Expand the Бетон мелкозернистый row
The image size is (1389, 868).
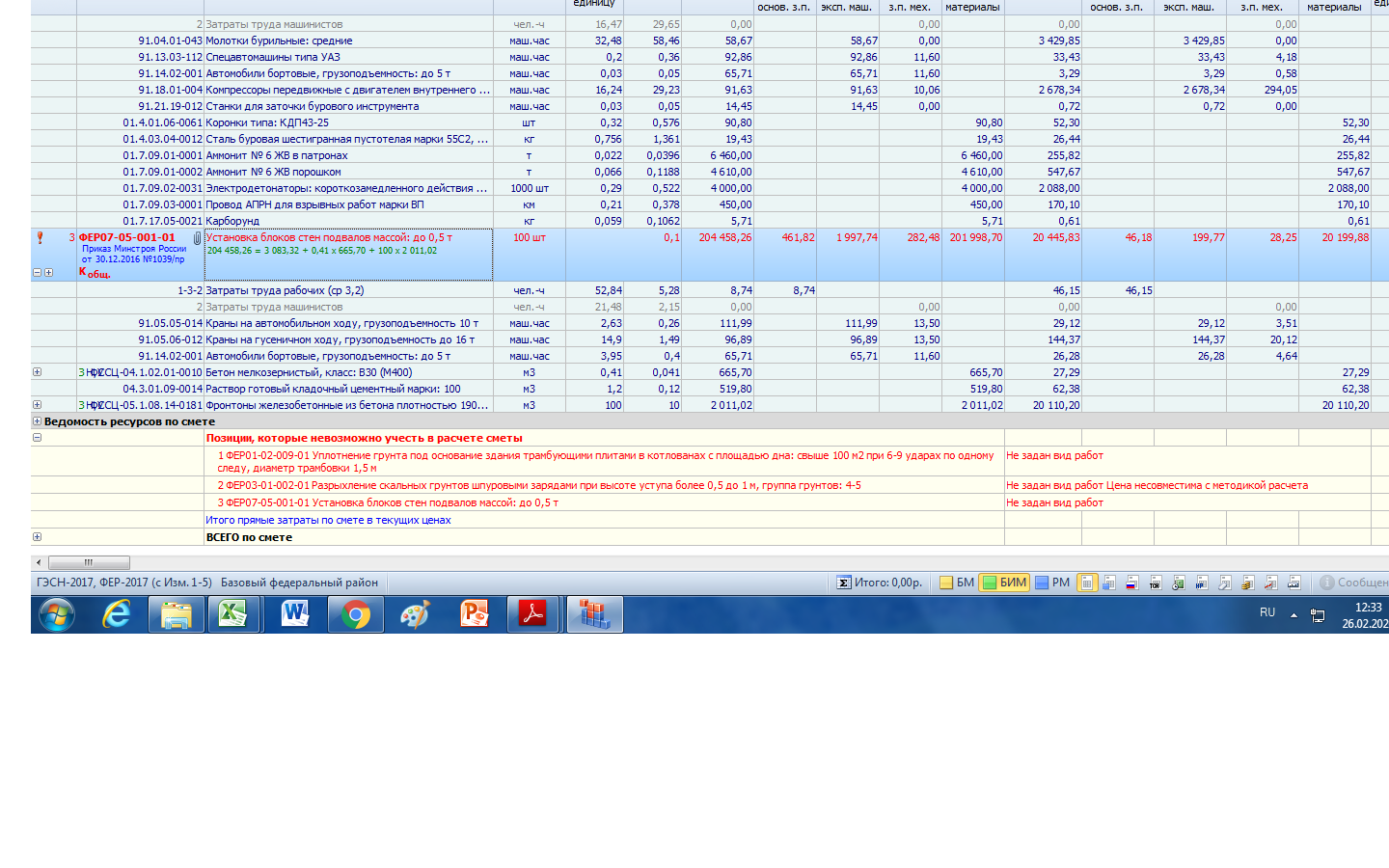coord(38,372)
